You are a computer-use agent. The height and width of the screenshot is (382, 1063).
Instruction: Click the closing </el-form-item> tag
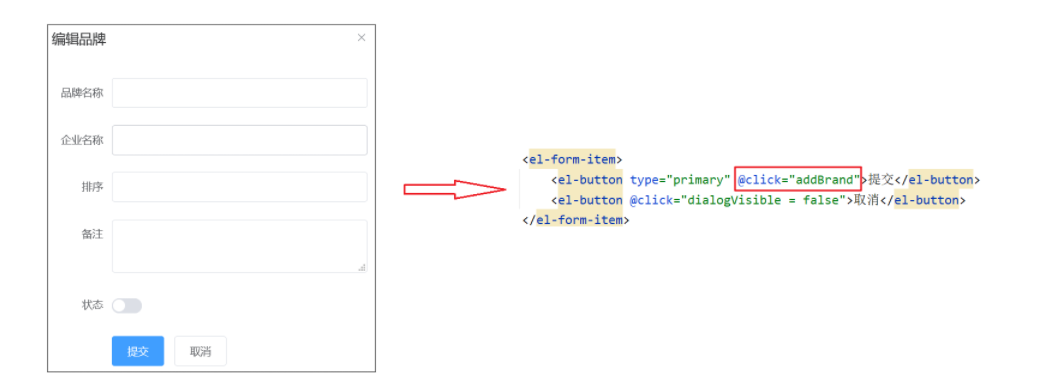[576, 221]
